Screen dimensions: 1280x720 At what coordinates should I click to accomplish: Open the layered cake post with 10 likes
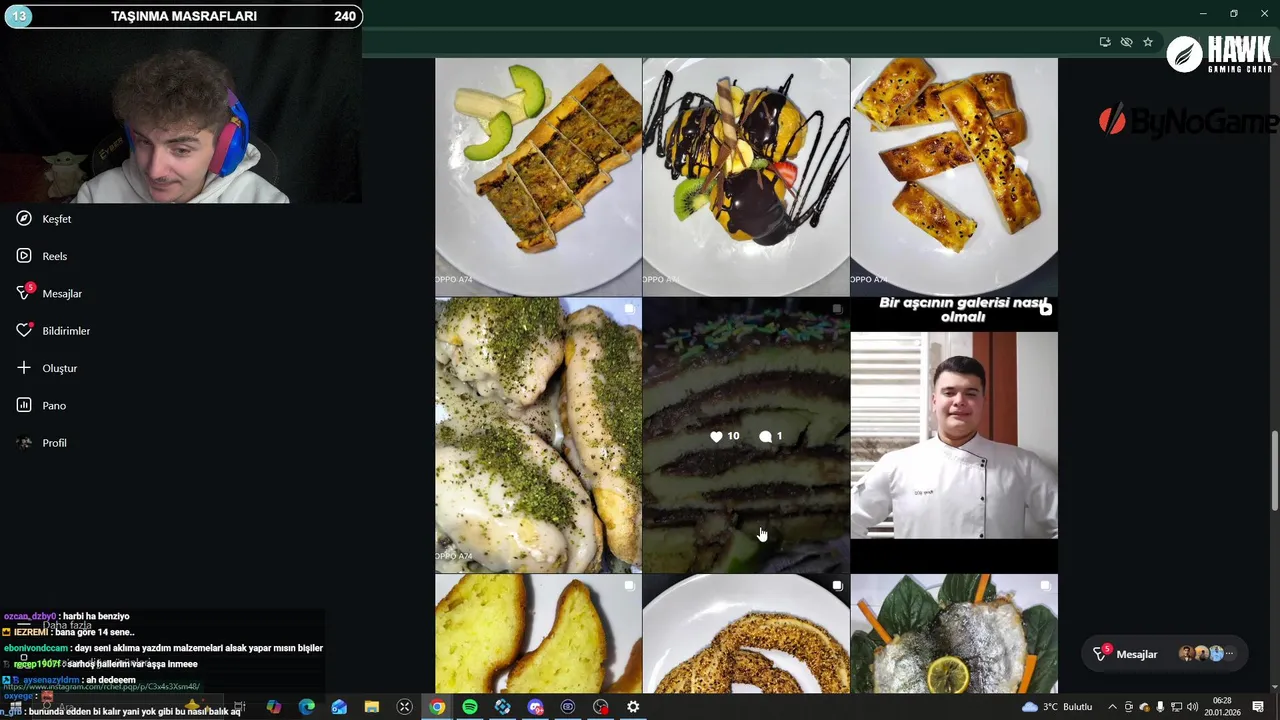746,435
